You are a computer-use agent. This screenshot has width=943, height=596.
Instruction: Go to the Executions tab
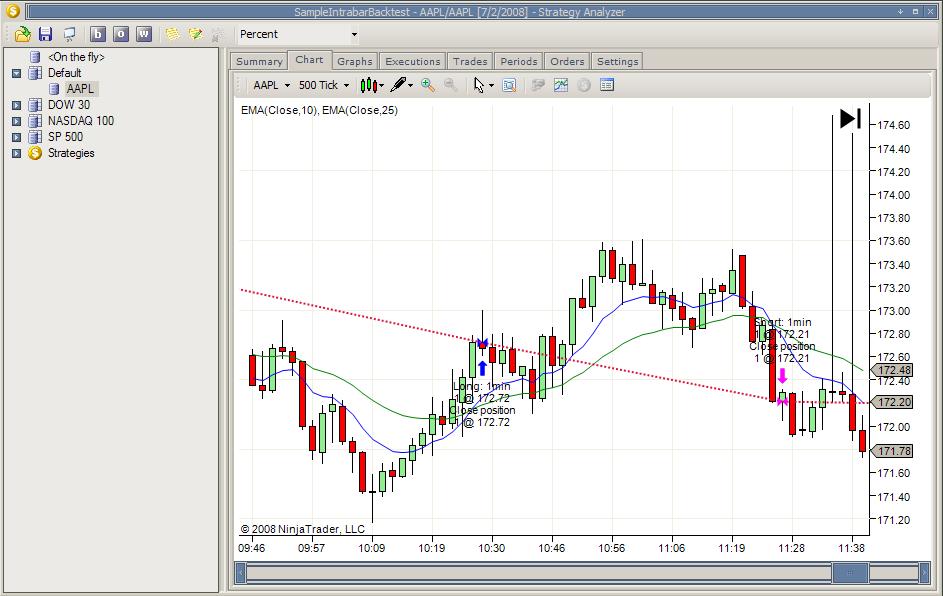[x=413, y=61]
